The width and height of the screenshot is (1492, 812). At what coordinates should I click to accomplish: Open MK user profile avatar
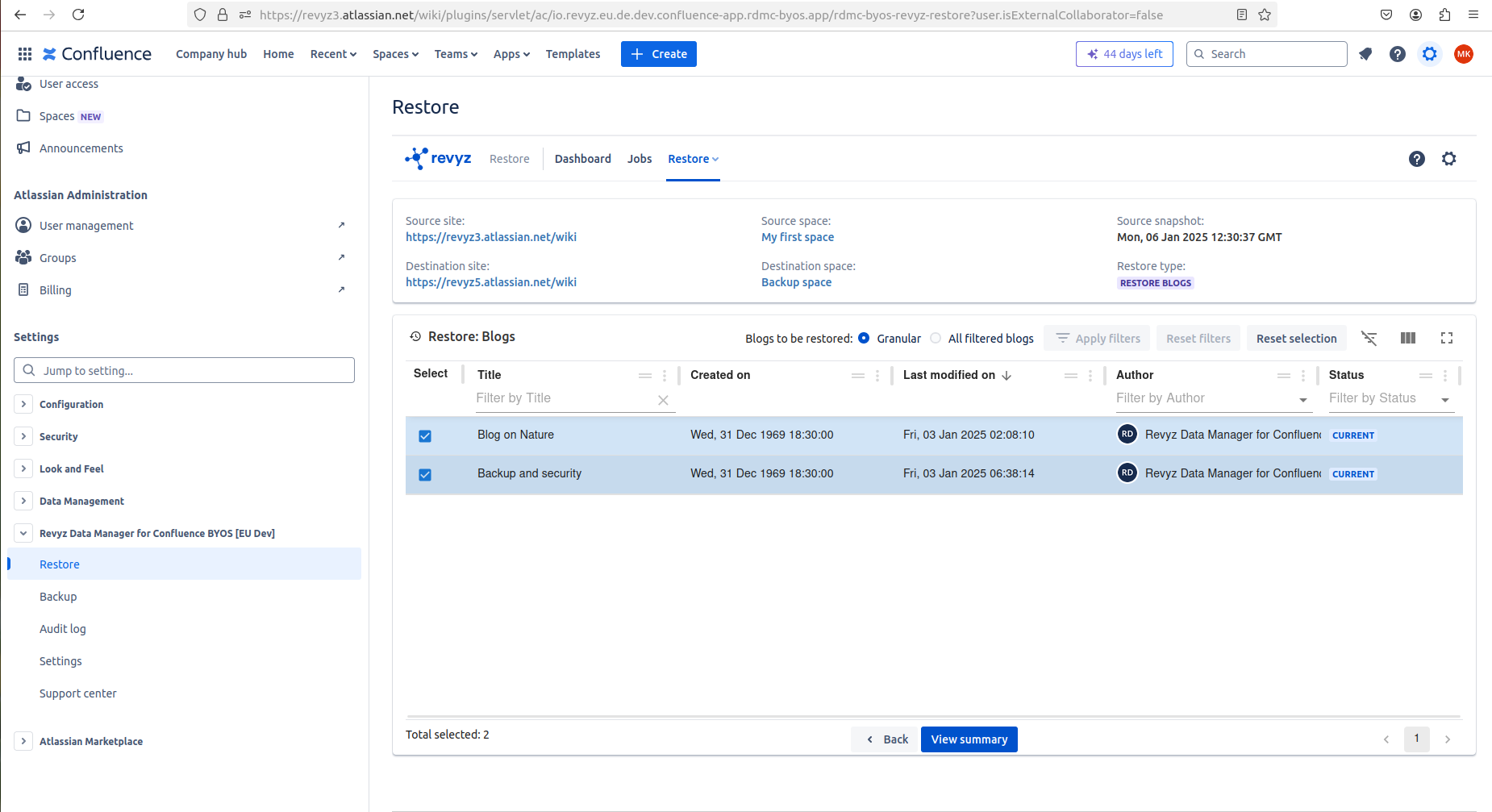tap(1464, 54)
